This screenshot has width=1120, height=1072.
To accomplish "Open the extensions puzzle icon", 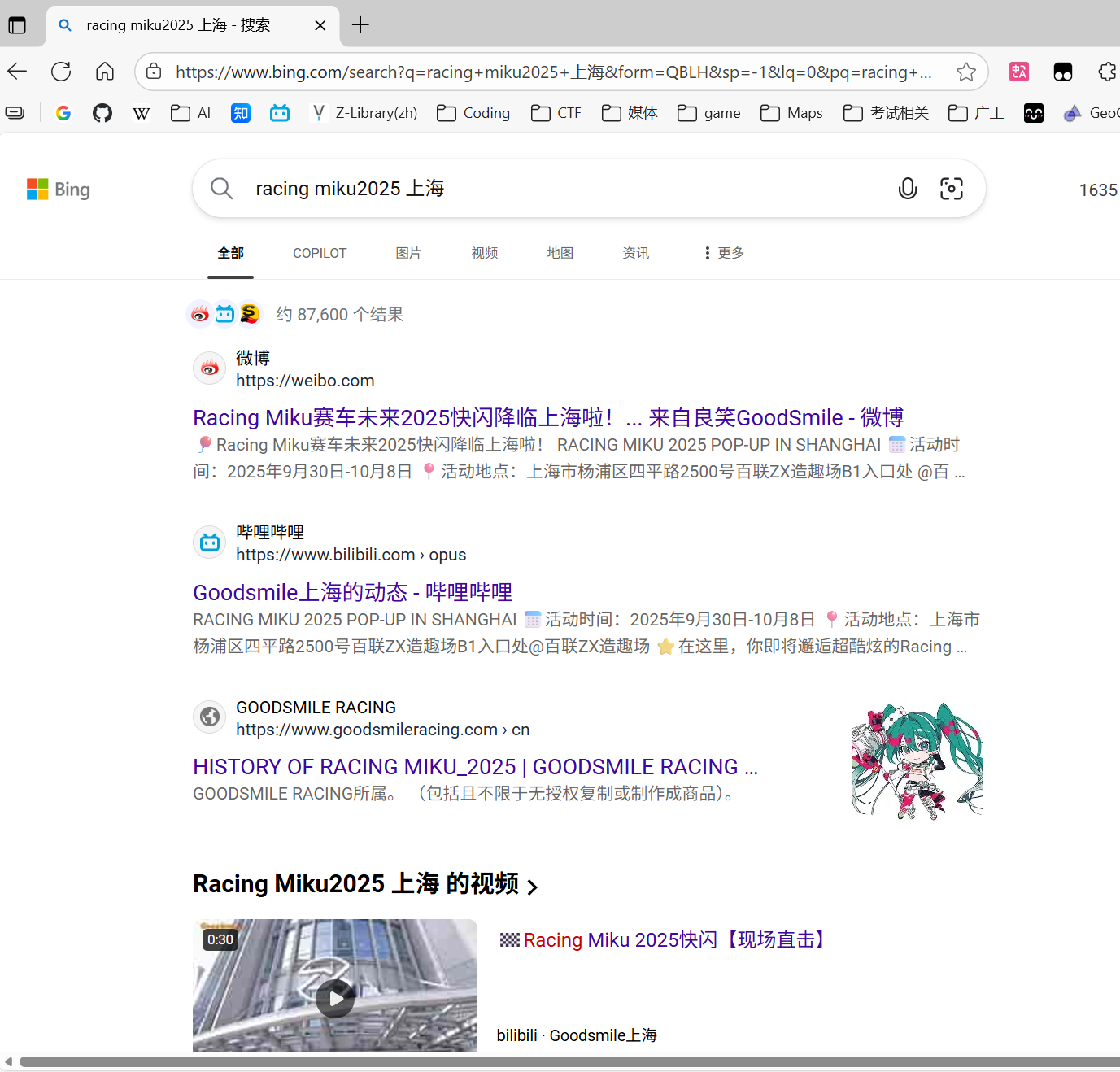I will click(1106, 72).
